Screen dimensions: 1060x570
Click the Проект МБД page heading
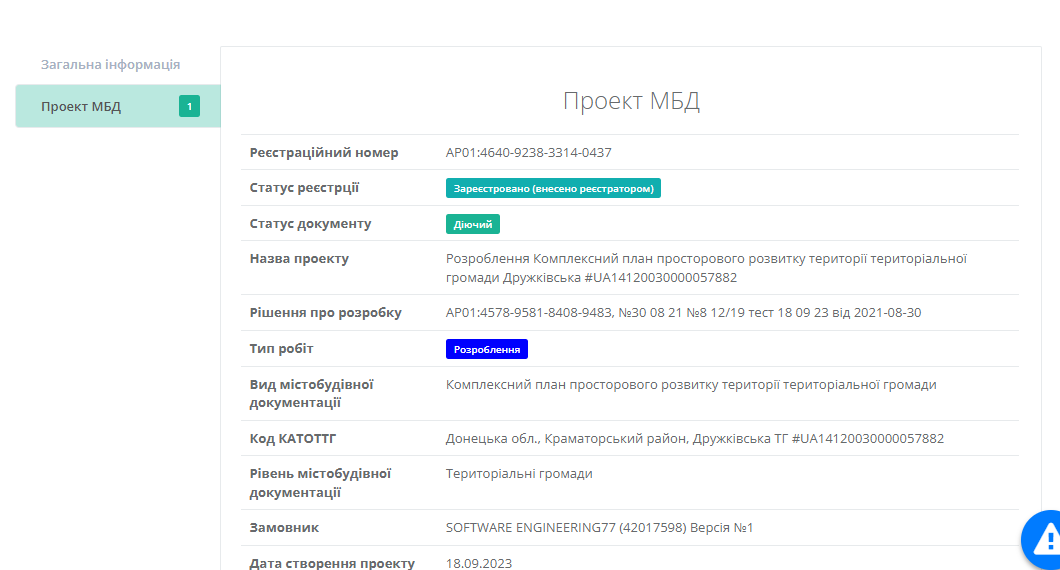(x=630, y=101)
